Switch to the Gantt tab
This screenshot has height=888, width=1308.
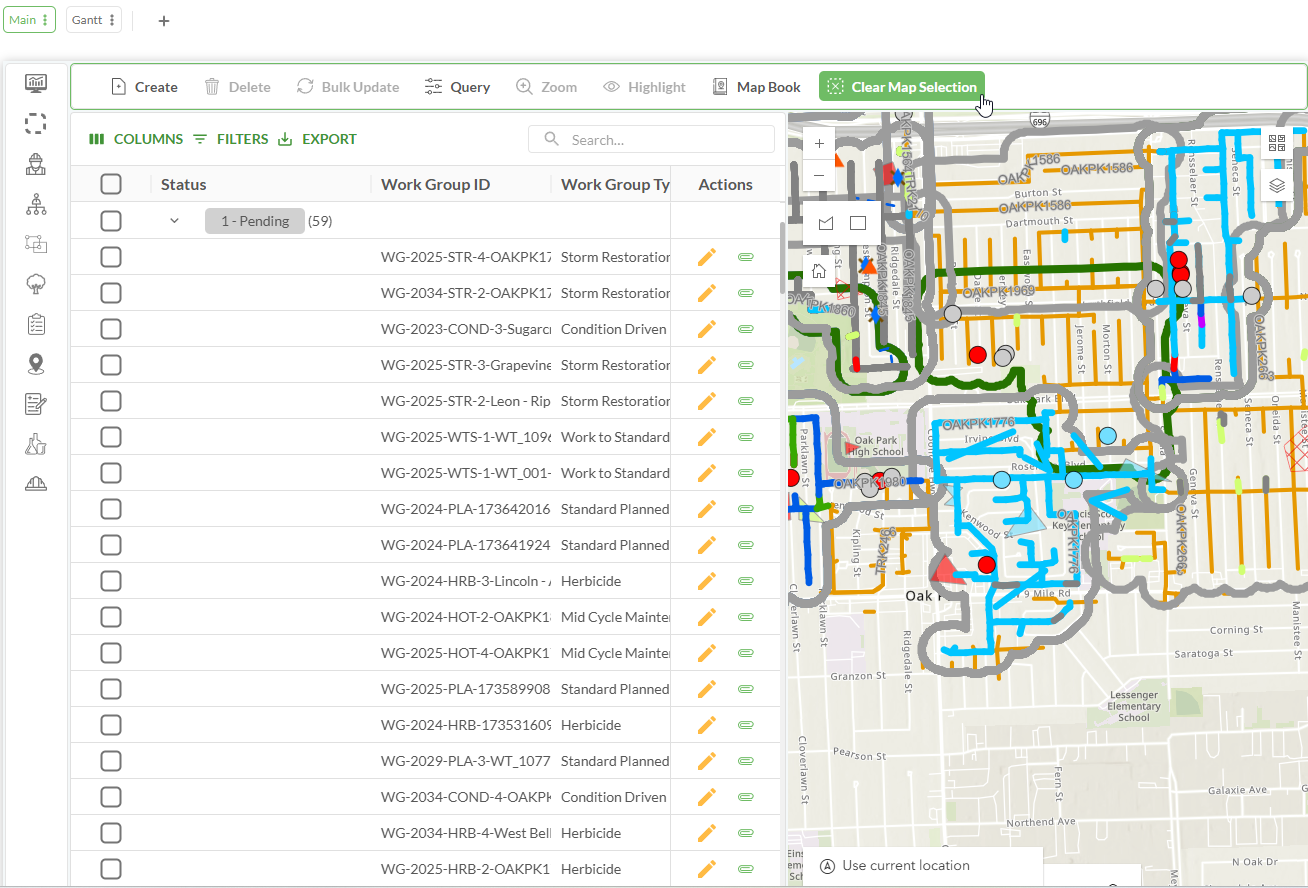click(87, 20)
